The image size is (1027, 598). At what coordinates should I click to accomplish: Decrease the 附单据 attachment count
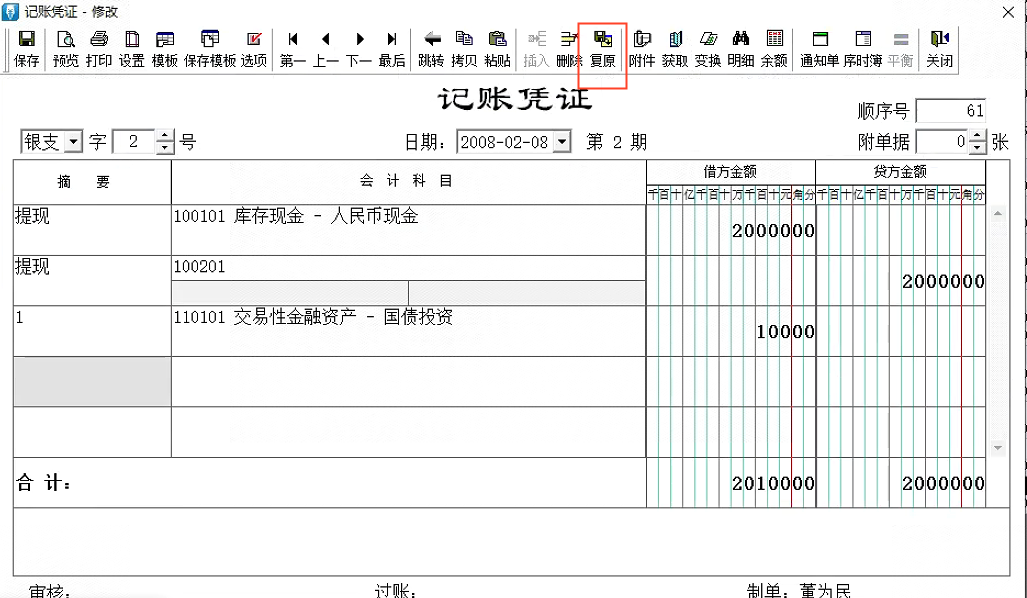977,147
